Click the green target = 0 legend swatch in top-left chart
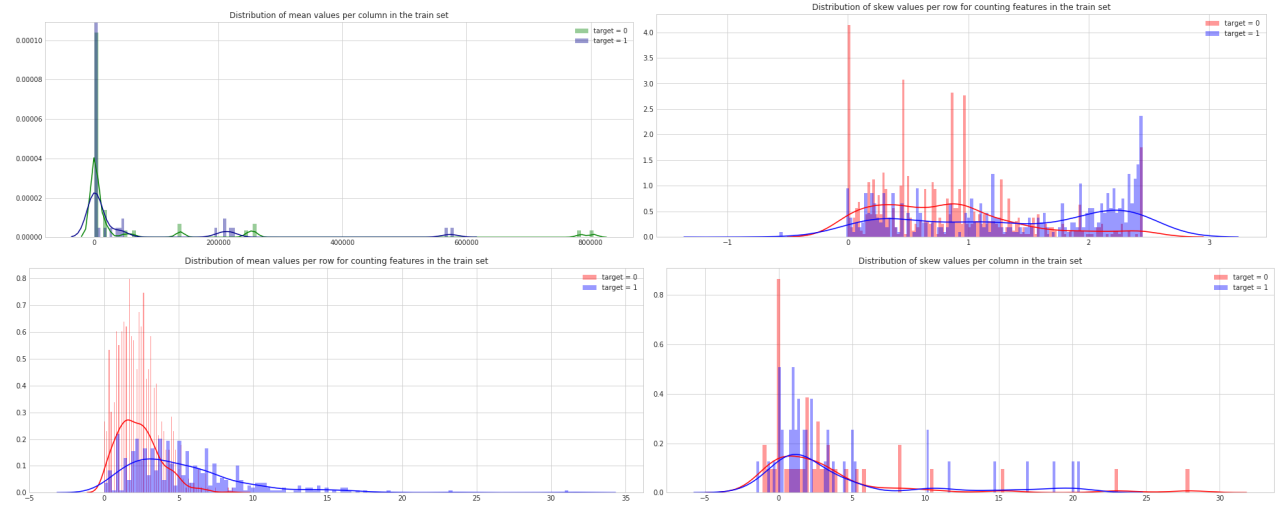Screen dimensions: 1287x506 point(581,31)
